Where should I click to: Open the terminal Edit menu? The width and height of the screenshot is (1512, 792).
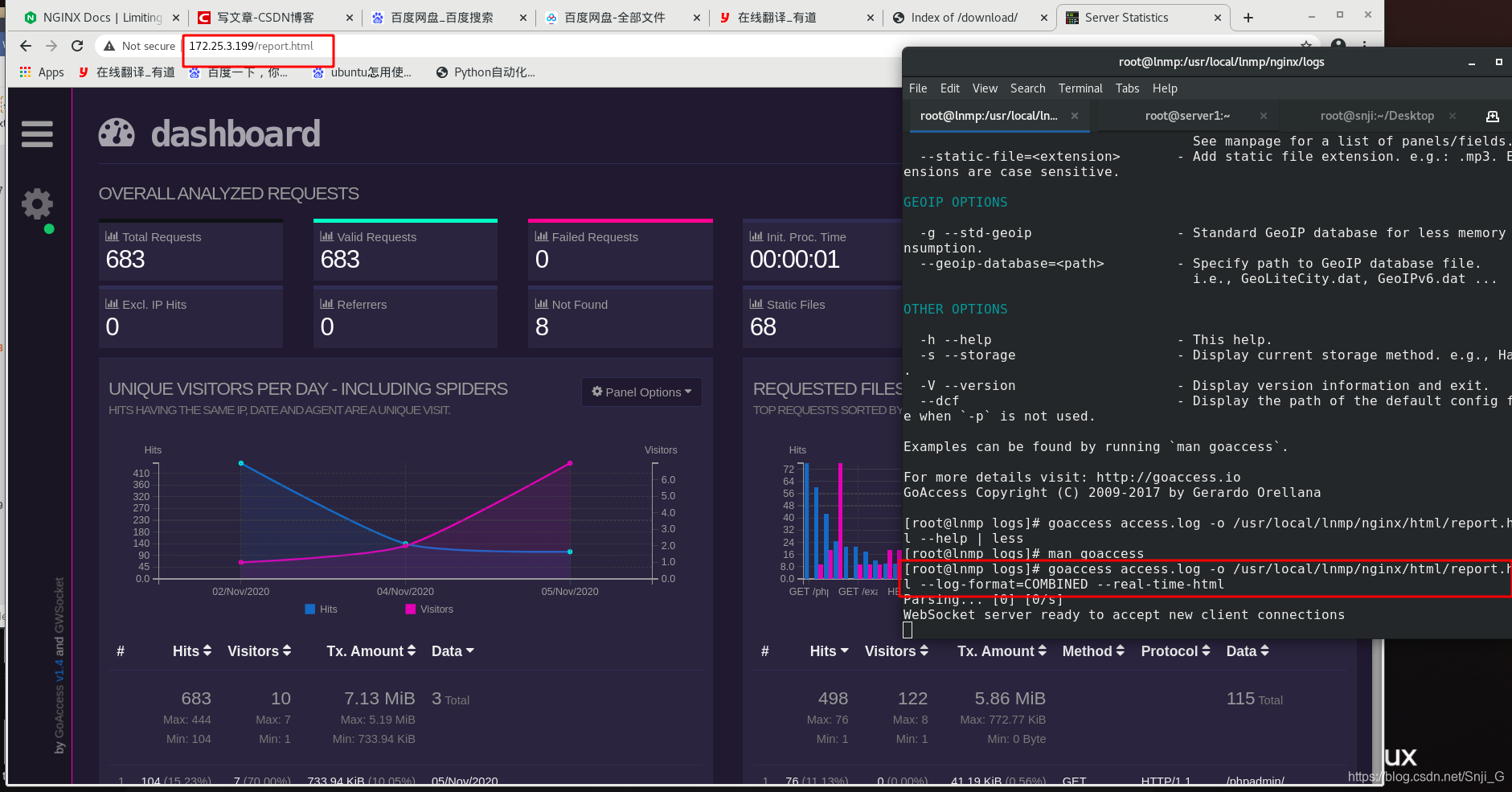coord(950,88)
